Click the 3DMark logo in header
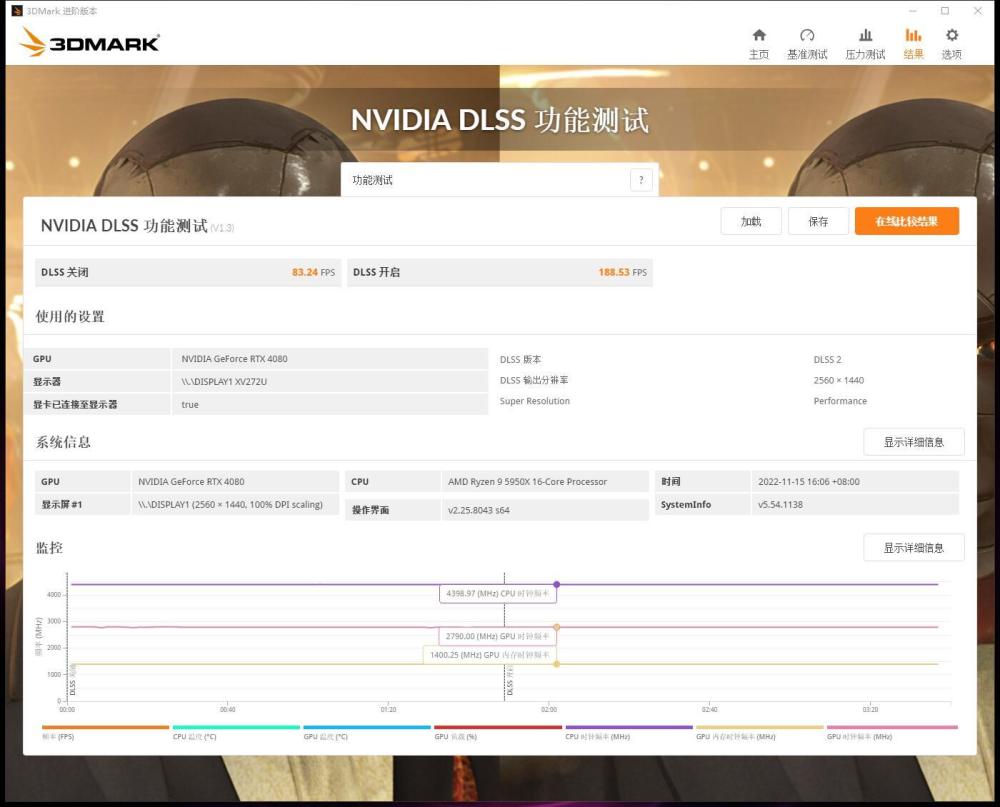 point(90,42)
